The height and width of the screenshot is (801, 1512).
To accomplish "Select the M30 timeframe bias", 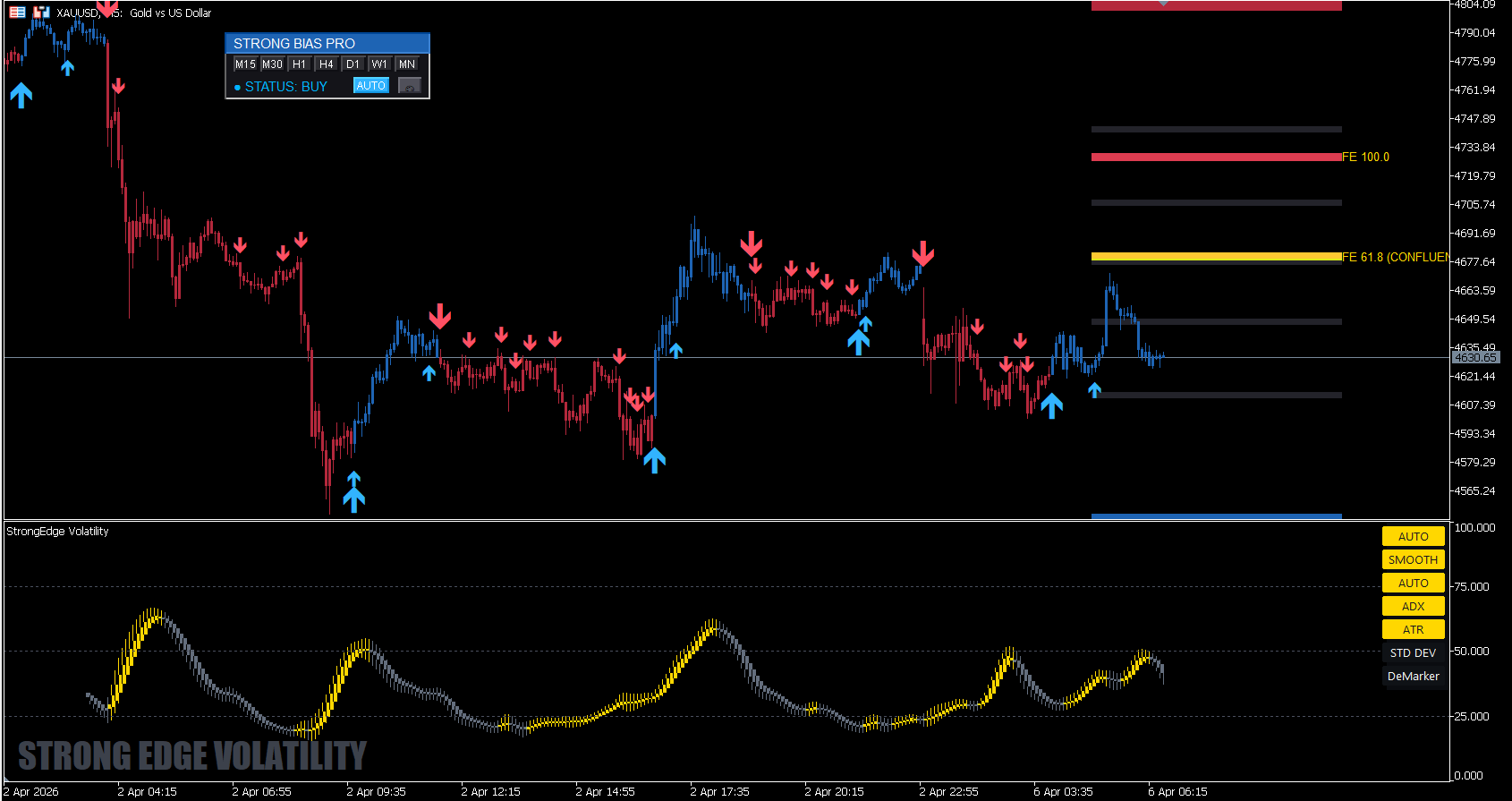I will point(272,64).
